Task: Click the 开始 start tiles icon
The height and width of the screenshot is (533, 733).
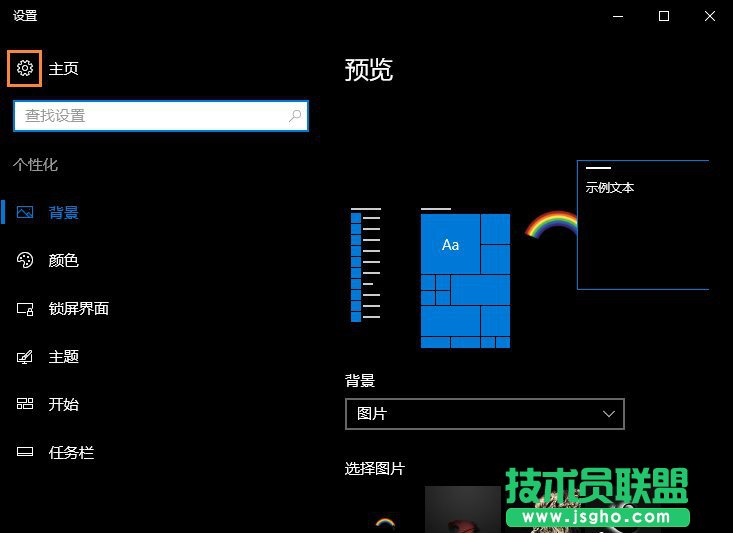Action: (25, 403)
